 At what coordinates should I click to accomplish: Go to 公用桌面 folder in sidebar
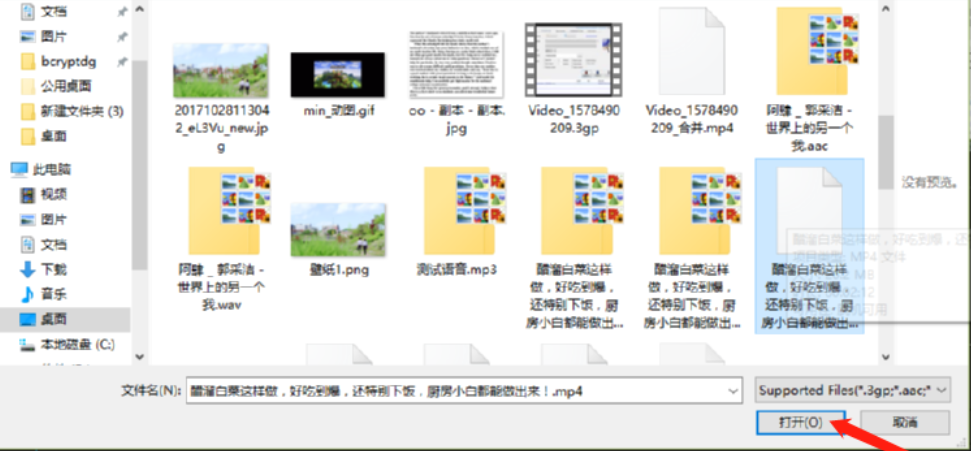pos(65,86)
